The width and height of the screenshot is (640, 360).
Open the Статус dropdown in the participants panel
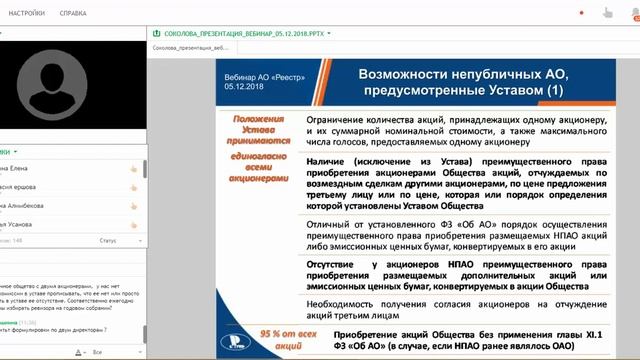(x=120, y=241)
